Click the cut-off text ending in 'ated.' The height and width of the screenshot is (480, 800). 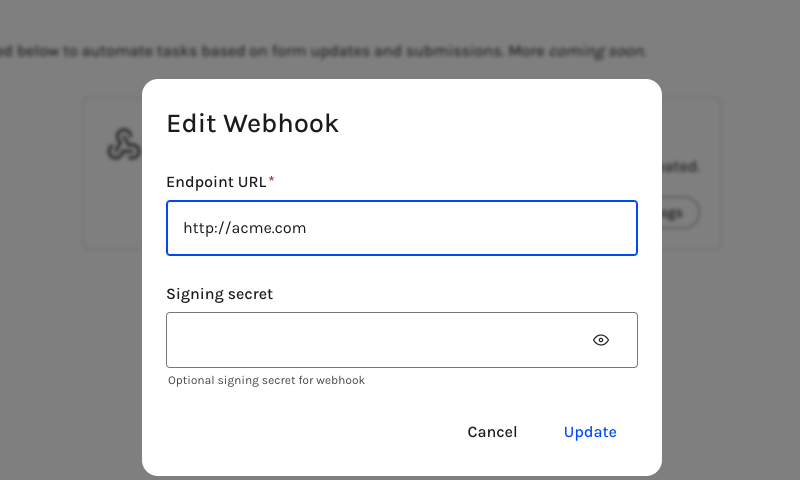point(681,166)
